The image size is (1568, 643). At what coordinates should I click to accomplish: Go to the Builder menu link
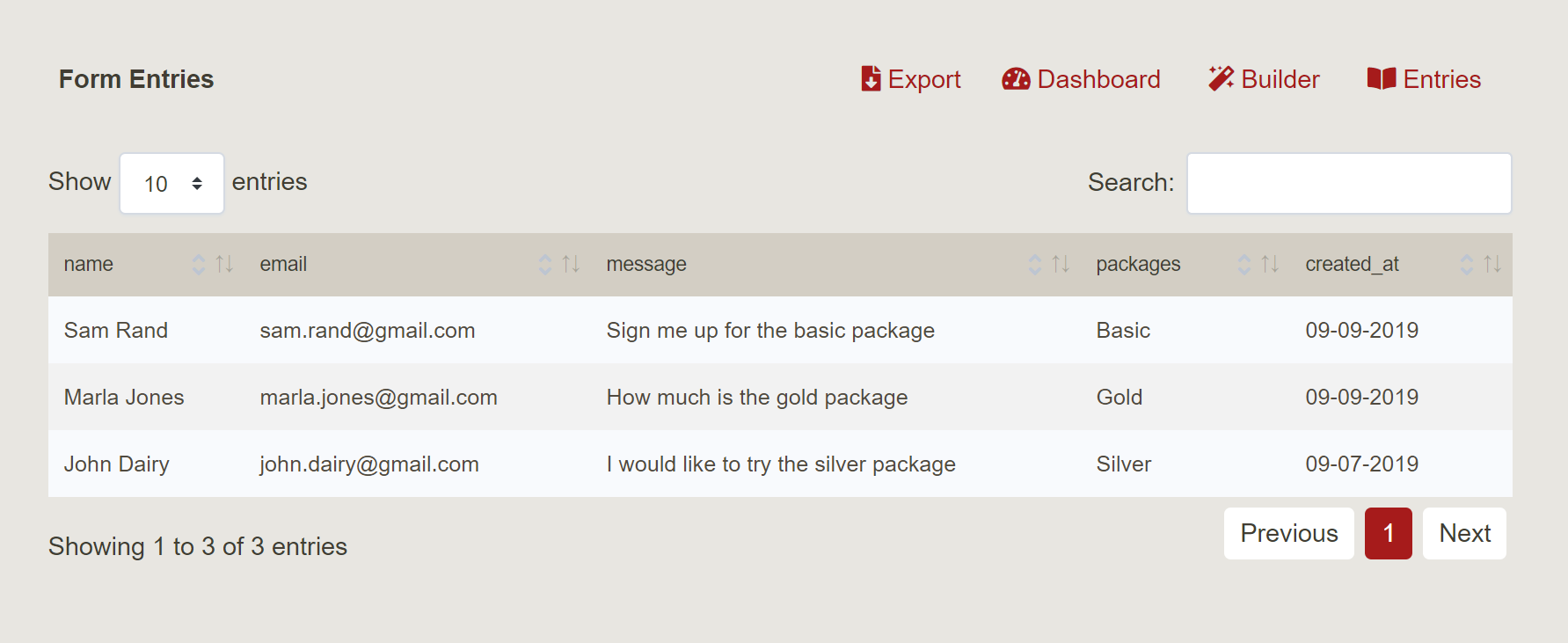(1280, 79)
